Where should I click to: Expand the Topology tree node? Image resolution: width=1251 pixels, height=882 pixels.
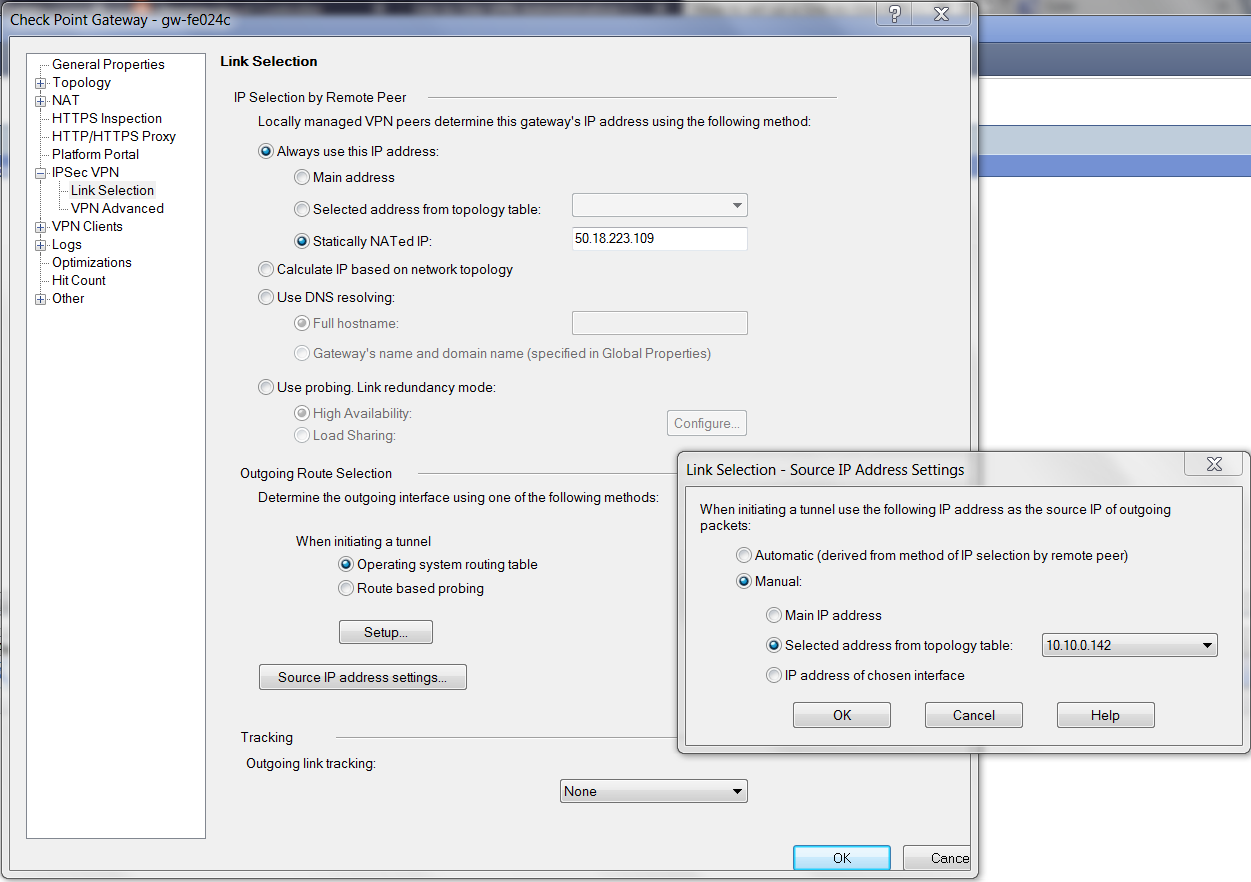point(41,83)
